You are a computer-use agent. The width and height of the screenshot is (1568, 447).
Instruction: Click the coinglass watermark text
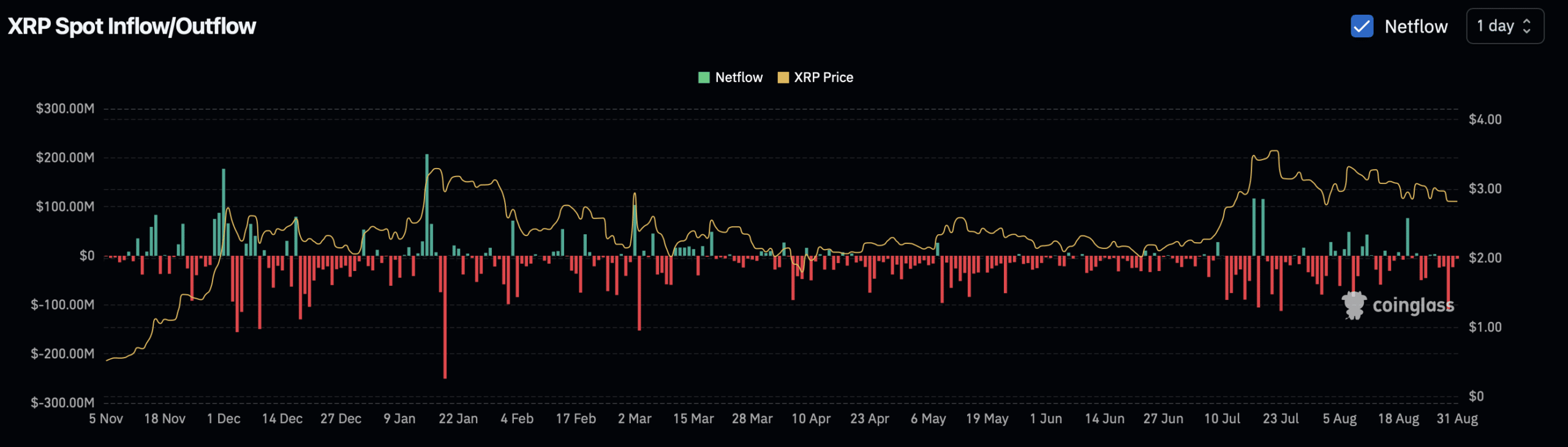pyautogui.click(x=1412, y=305)
